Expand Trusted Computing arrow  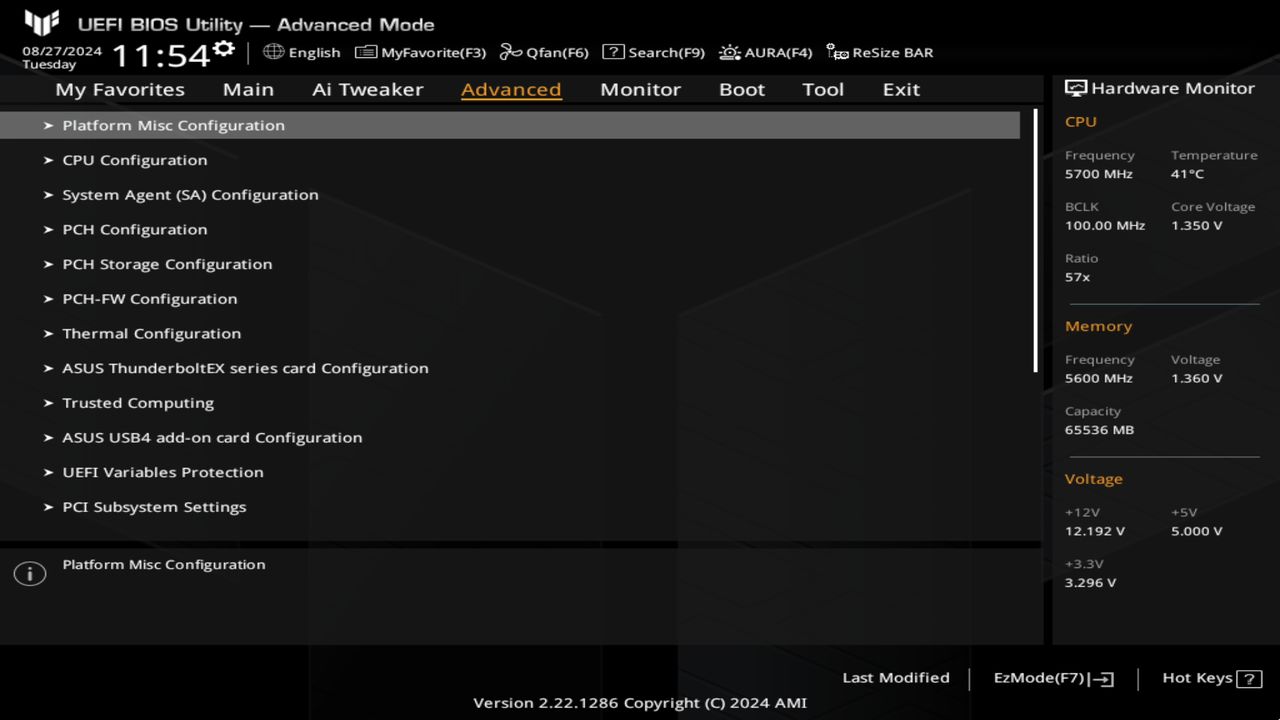(x=48, y=403)
